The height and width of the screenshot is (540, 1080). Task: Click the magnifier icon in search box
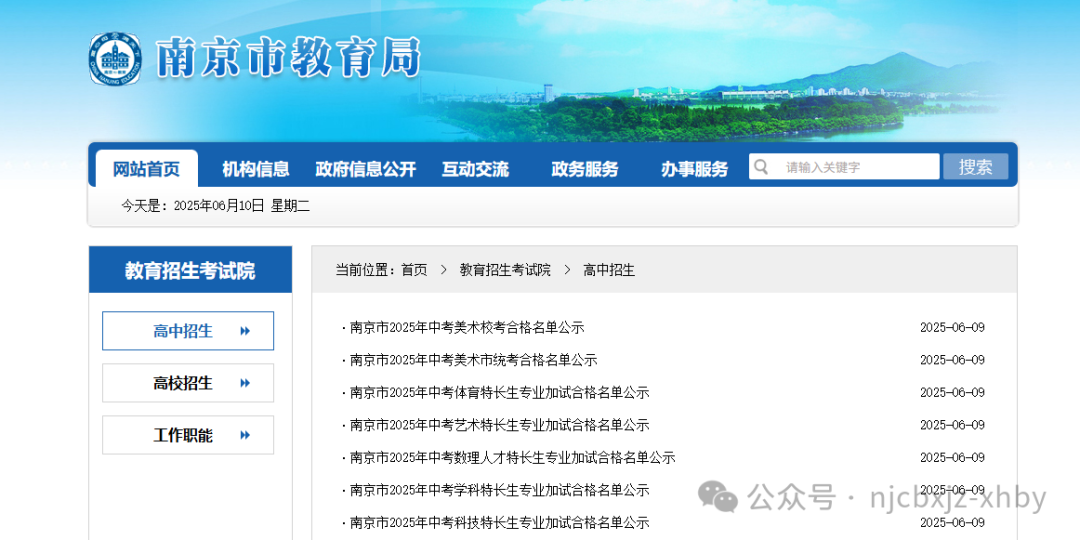[x=761, y=167]
